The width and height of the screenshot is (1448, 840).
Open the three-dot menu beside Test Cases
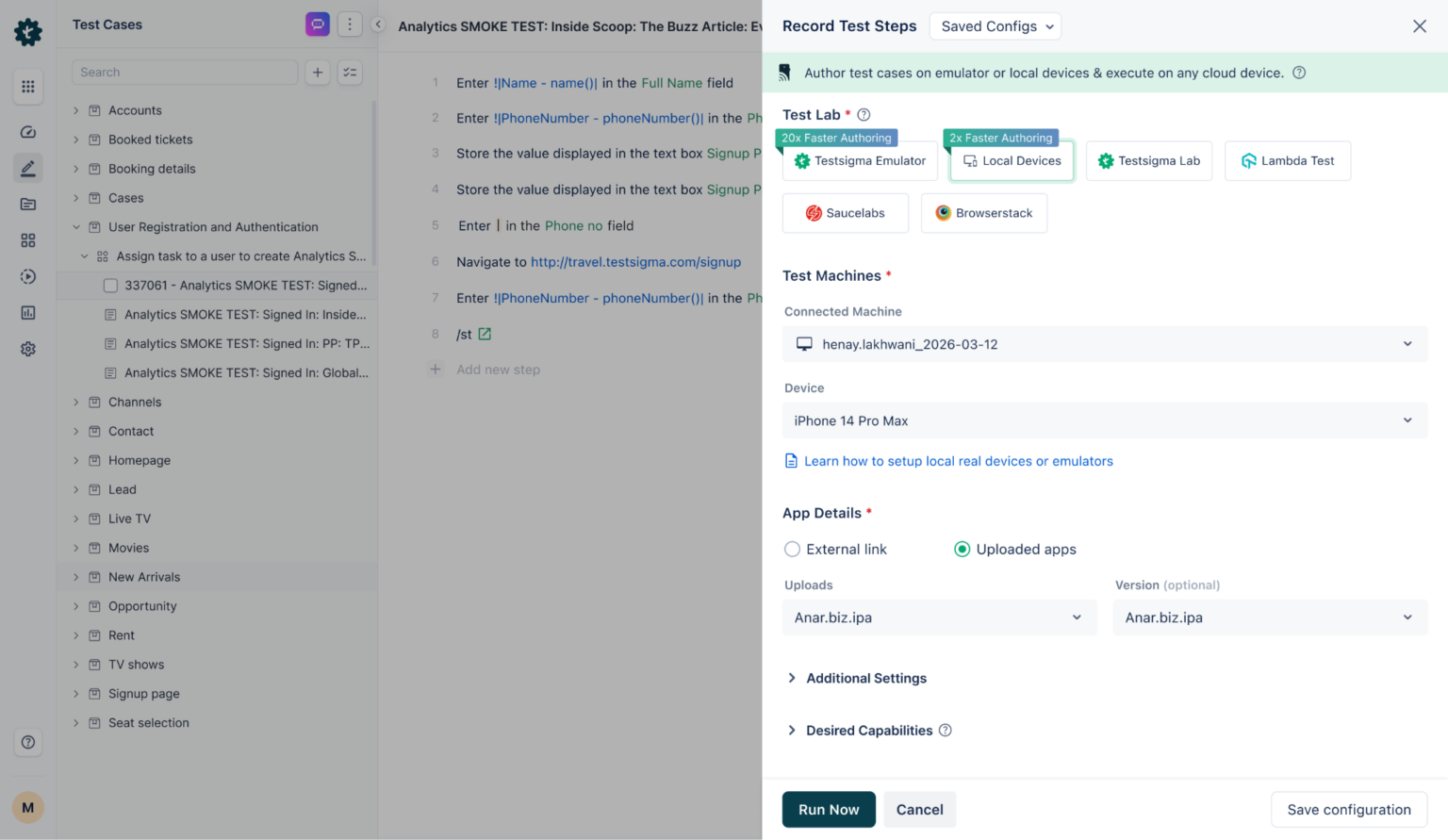coord(350,25)
